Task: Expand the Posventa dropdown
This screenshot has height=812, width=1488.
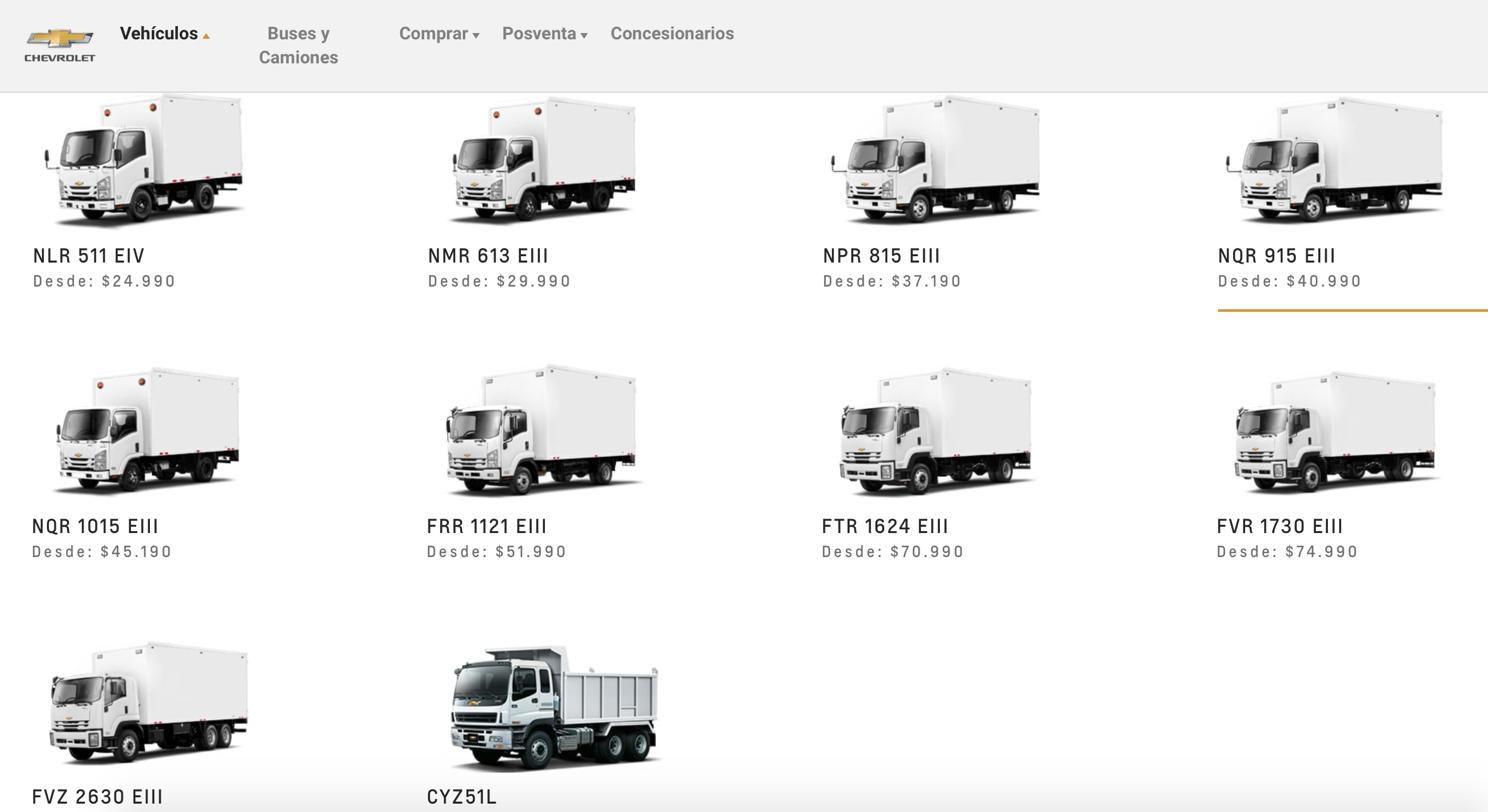Action: point(545,34)
